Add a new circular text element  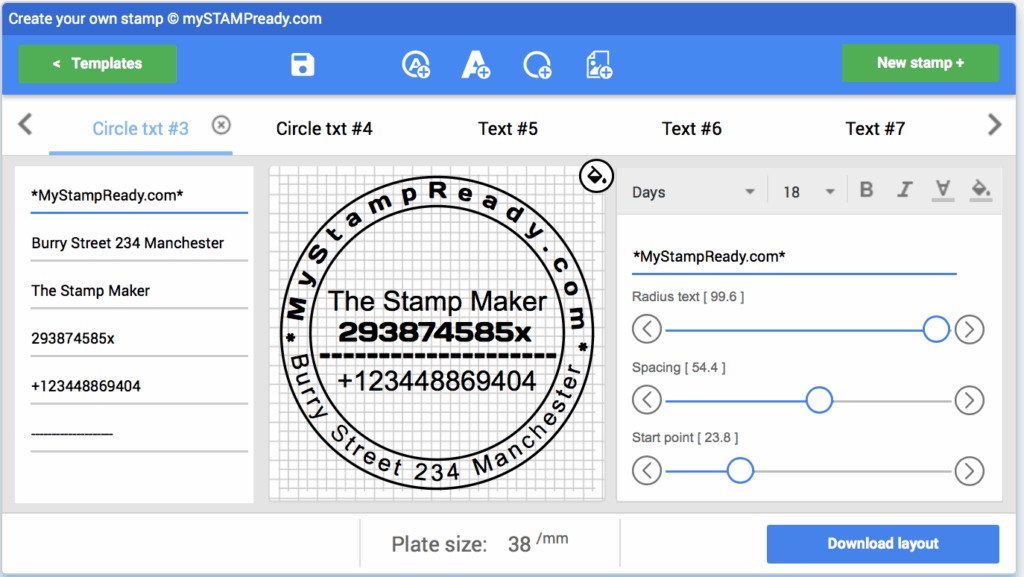416,65
